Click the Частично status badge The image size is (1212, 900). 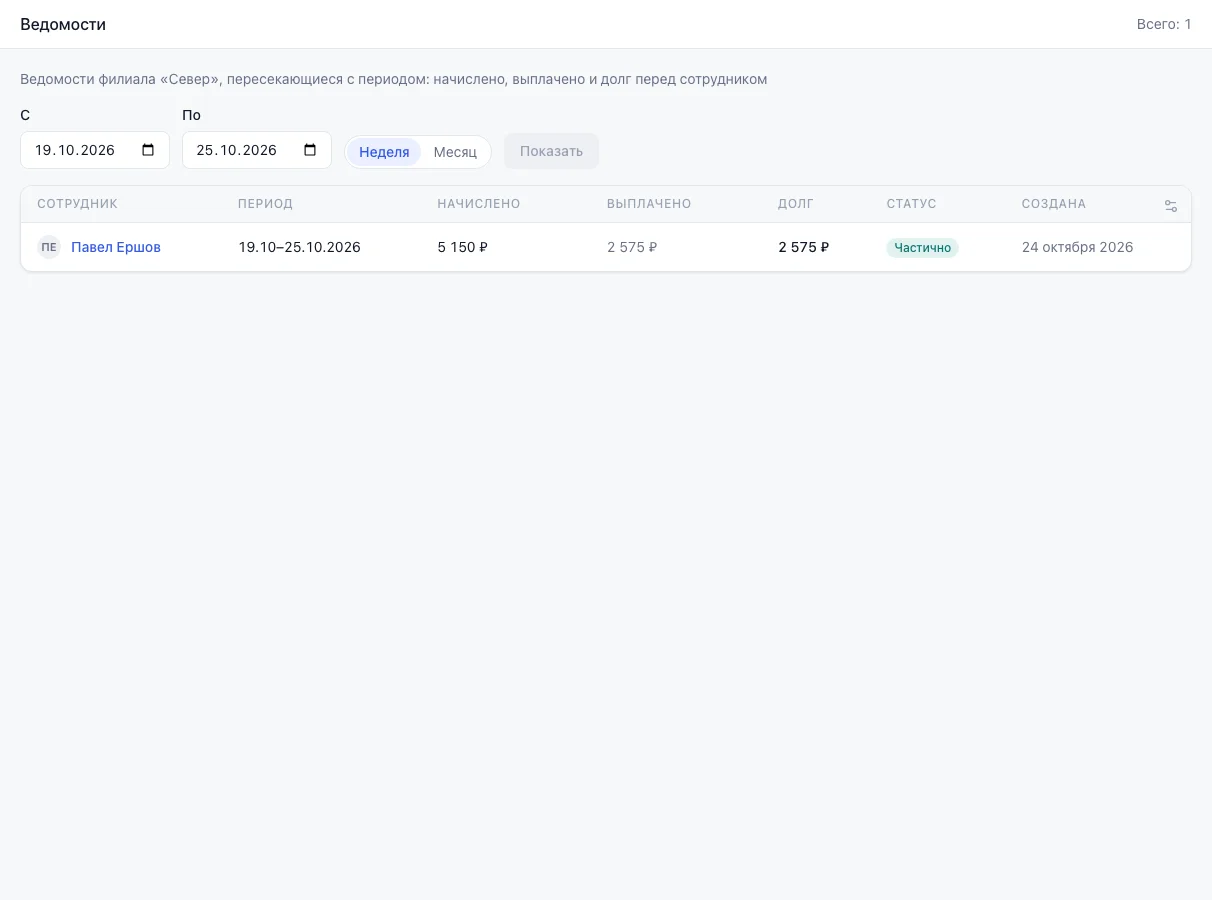pyautogui.click(x=922, y=247)
